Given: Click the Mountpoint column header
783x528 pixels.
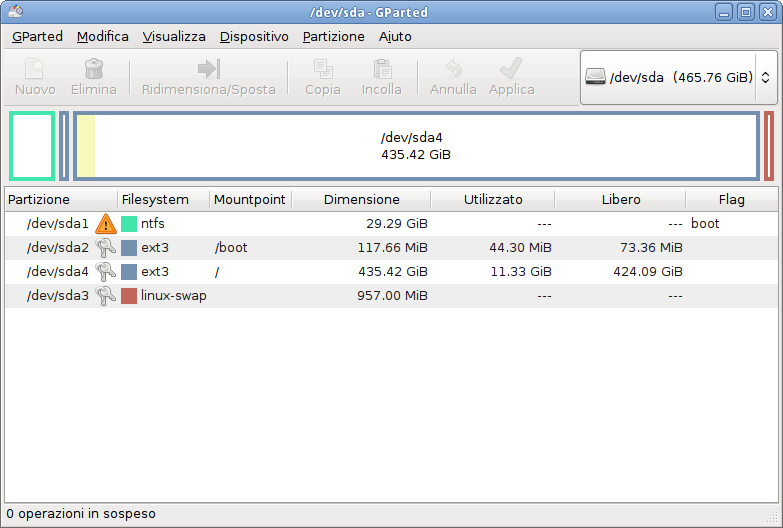Looking at the screenshot, I should pos(250,199).
